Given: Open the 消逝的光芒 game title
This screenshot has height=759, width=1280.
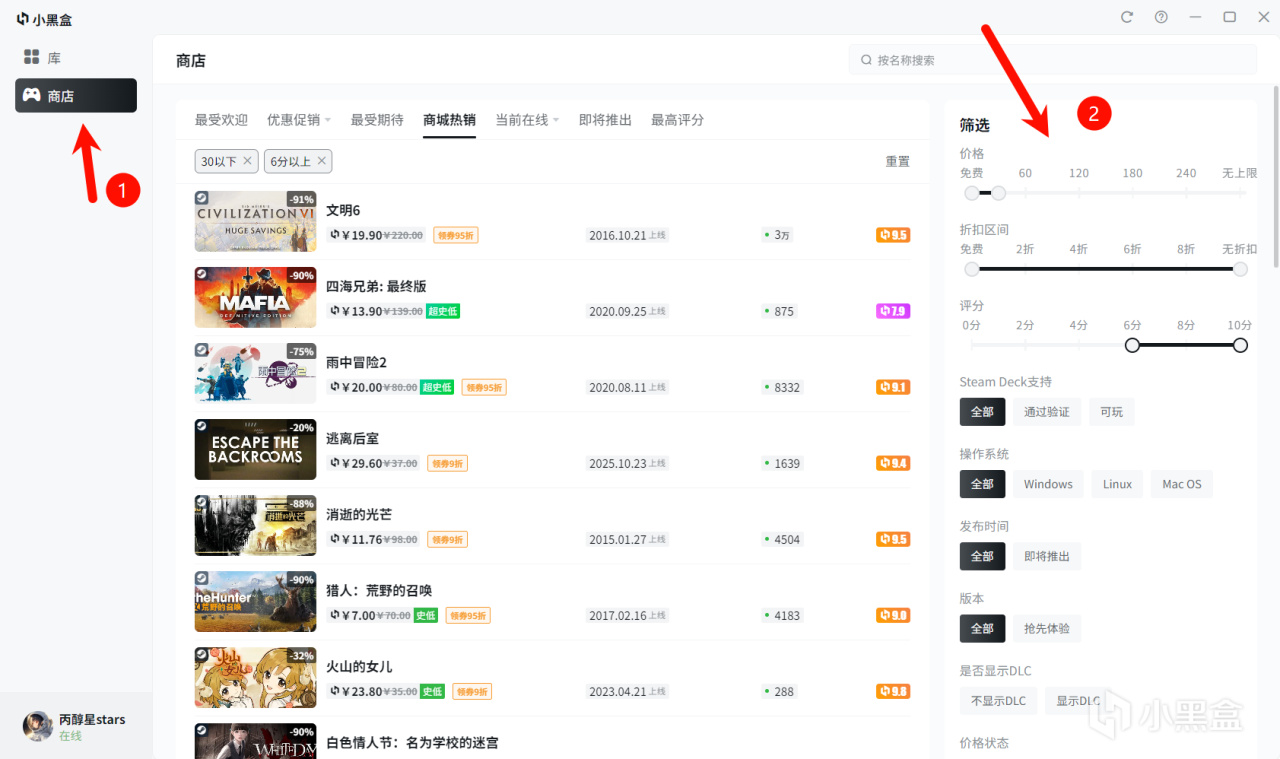Looking at the screenshot, I should [x=359, y=515].
